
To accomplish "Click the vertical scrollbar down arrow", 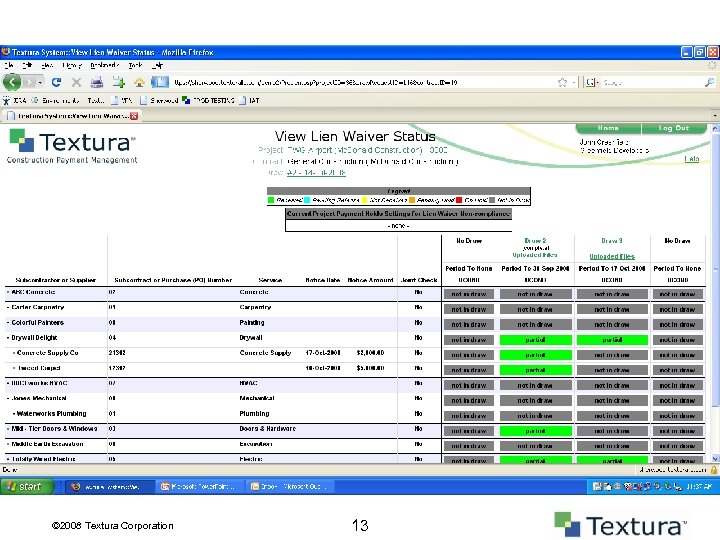I will click(x=715, y=458).
